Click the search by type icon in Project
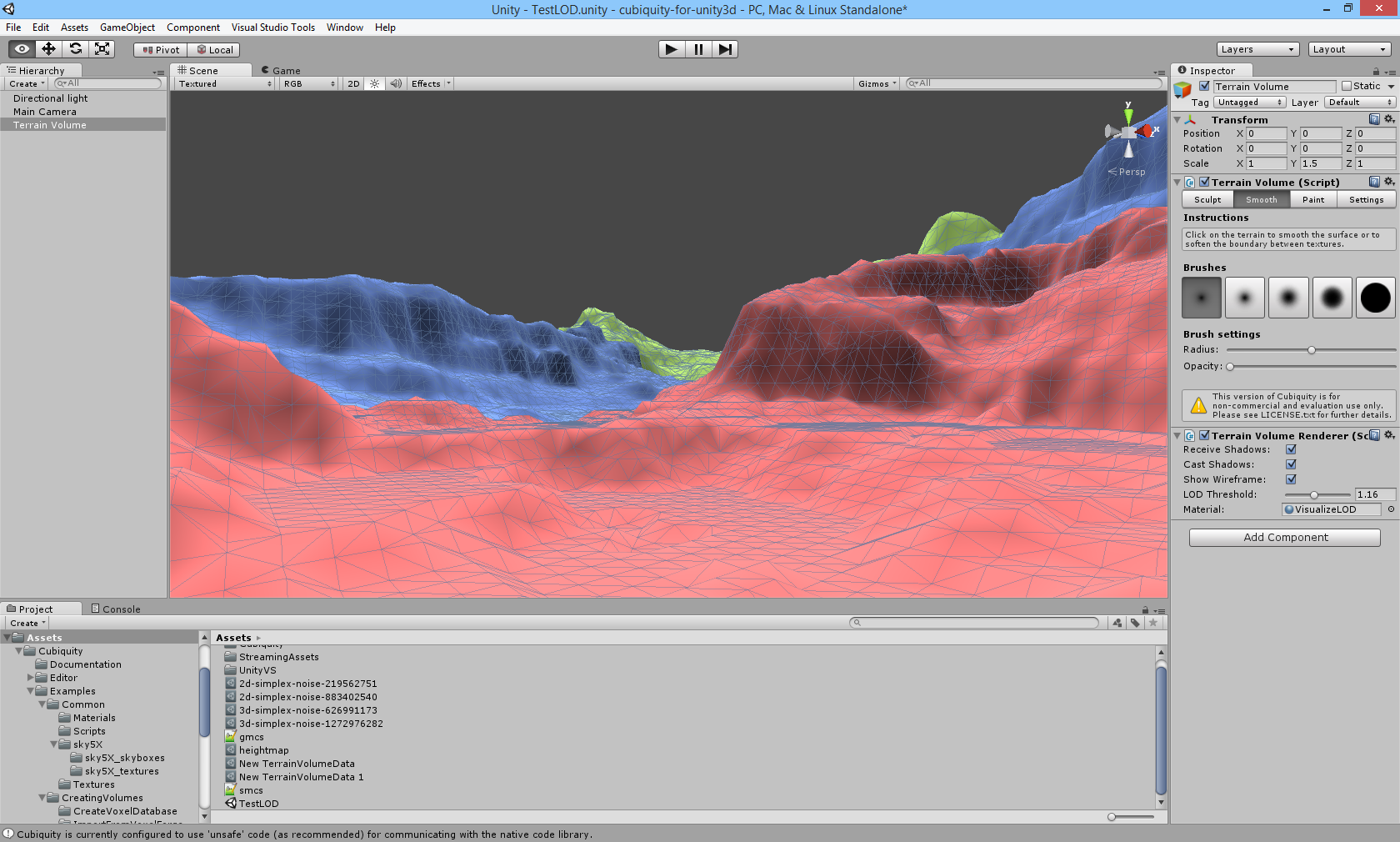 1117,623
